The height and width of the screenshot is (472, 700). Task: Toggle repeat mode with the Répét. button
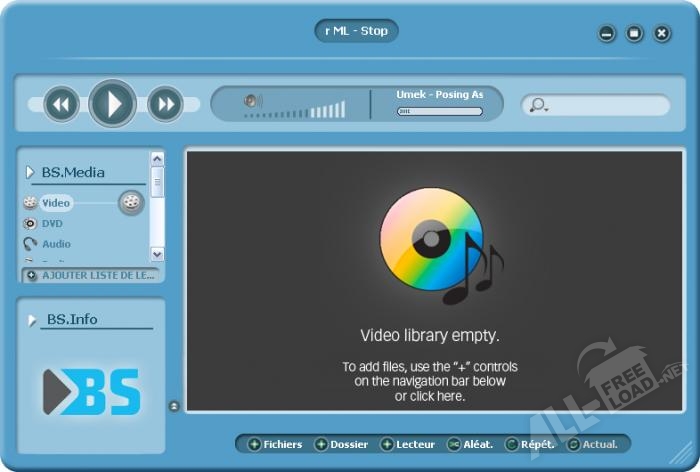tap(529, 445)
